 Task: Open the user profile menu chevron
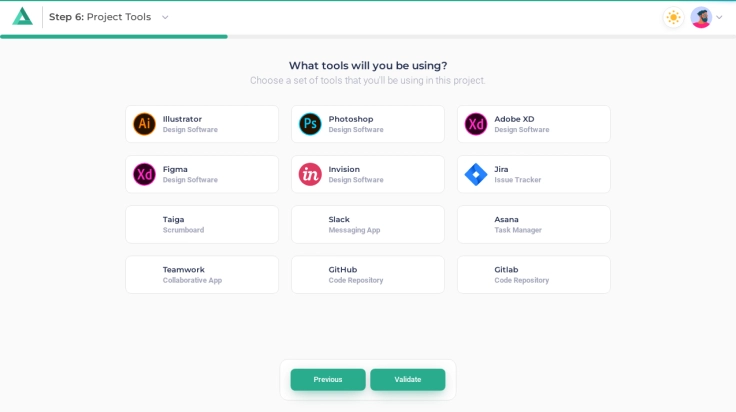click(x=719, y=17)
